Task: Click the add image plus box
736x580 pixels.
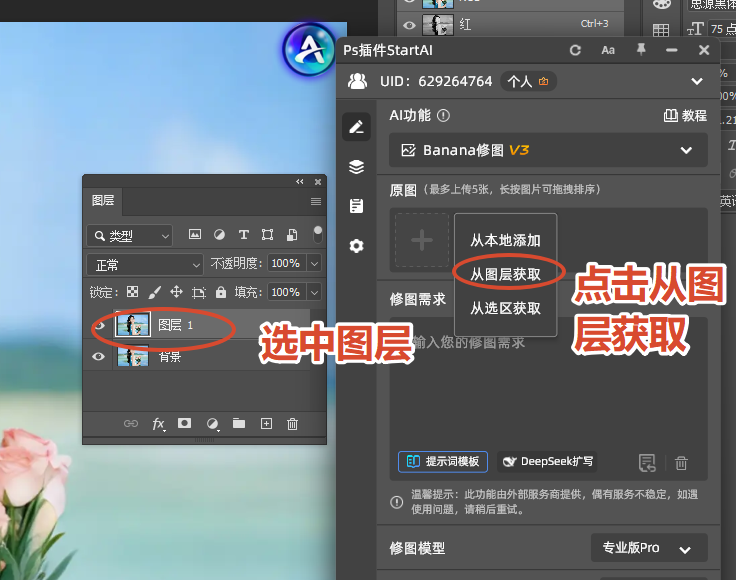Action: click(x=422, y=240)
